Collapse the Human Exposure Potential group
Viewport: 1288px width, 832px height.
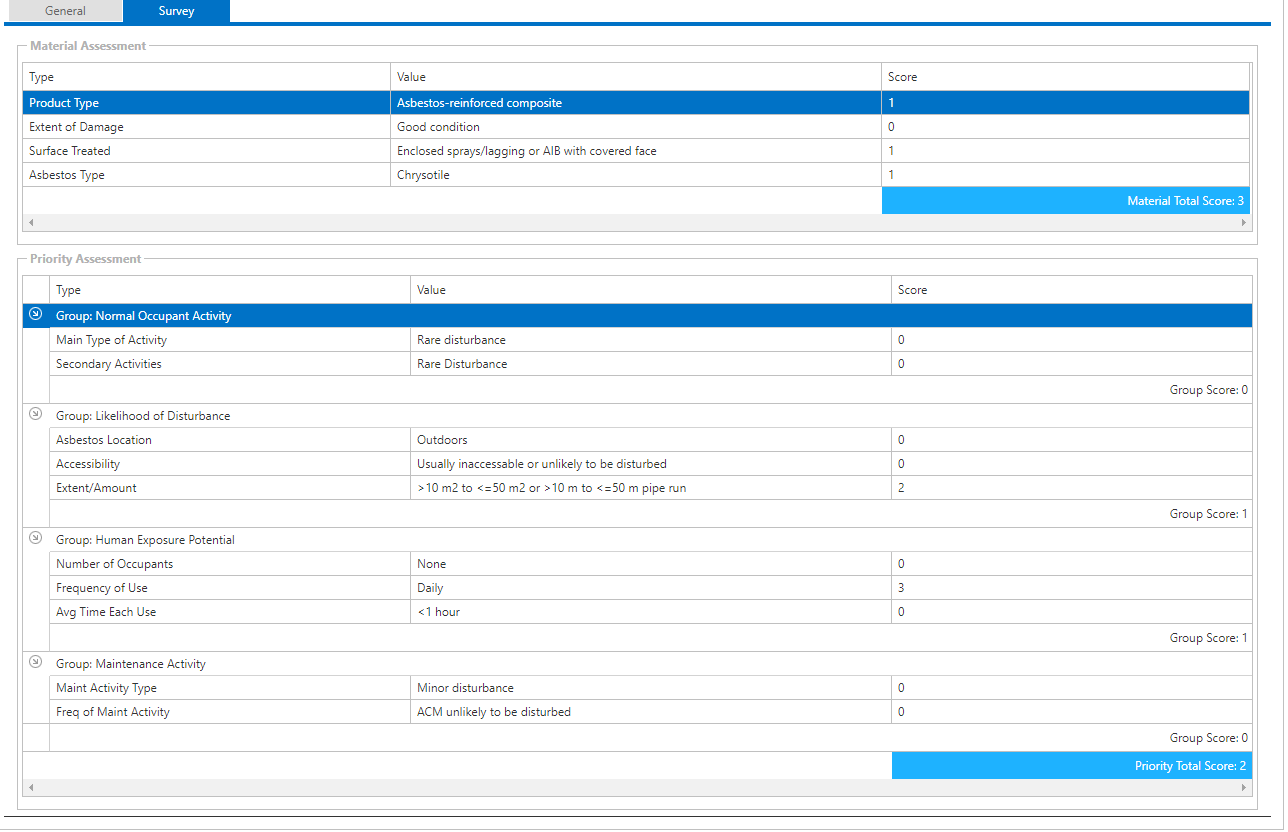click(36, 538)
